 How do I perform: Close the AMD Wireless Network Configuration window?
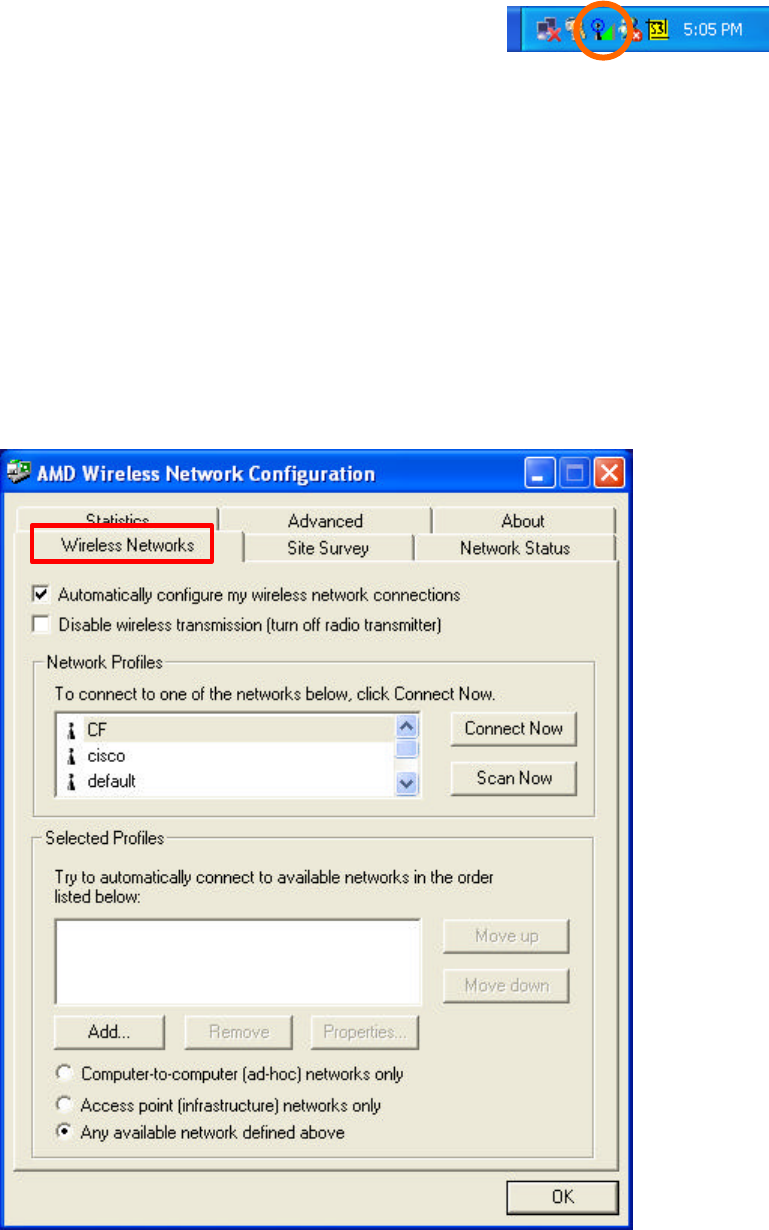coord(609,473)
